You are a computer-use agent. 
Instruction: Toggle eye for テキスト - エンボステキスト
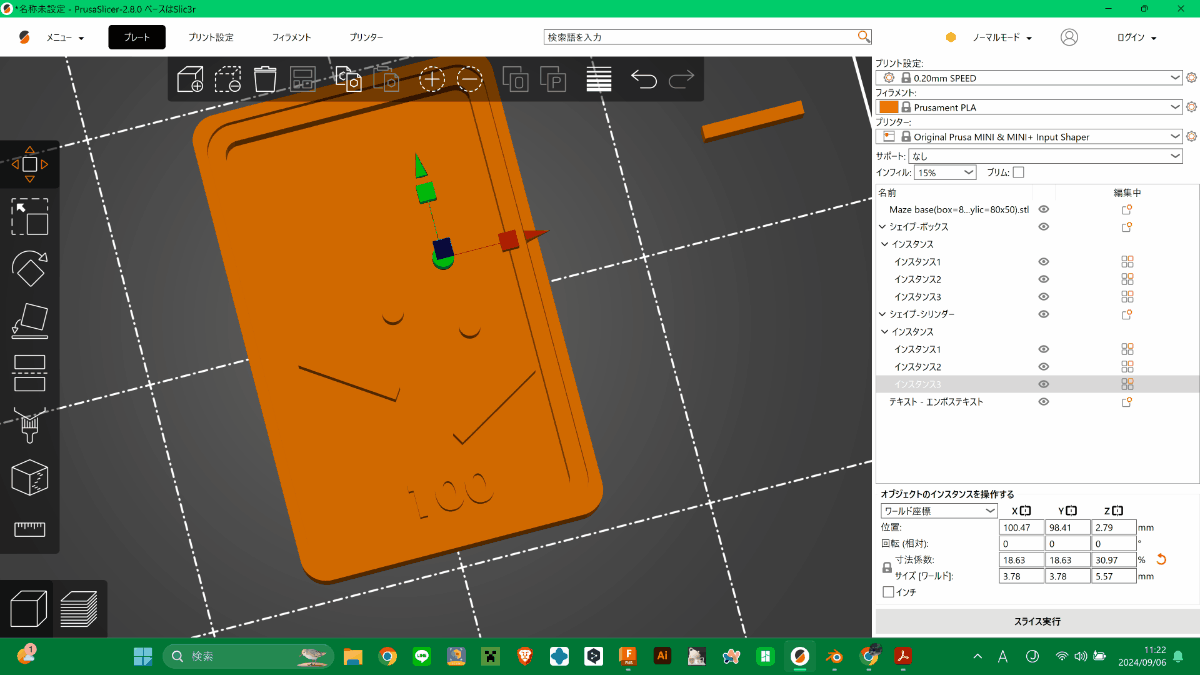(1043, 401)
